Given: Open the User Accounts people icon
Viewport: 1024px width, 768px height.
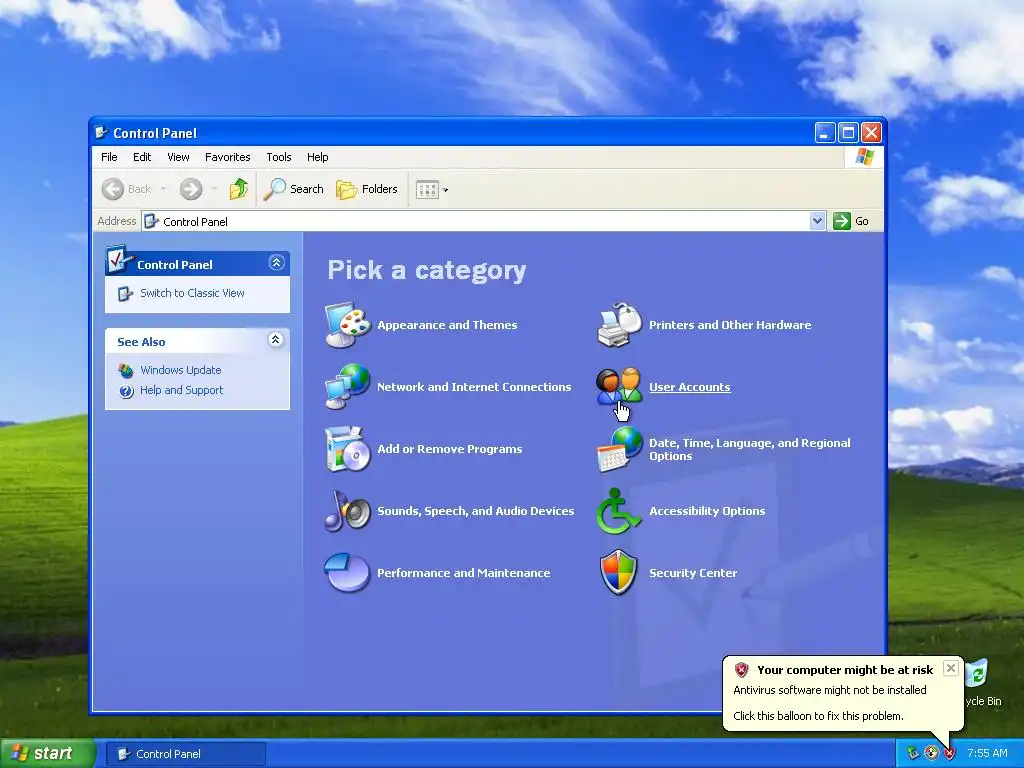Looking at the screenshot, I should pos(619,386).
